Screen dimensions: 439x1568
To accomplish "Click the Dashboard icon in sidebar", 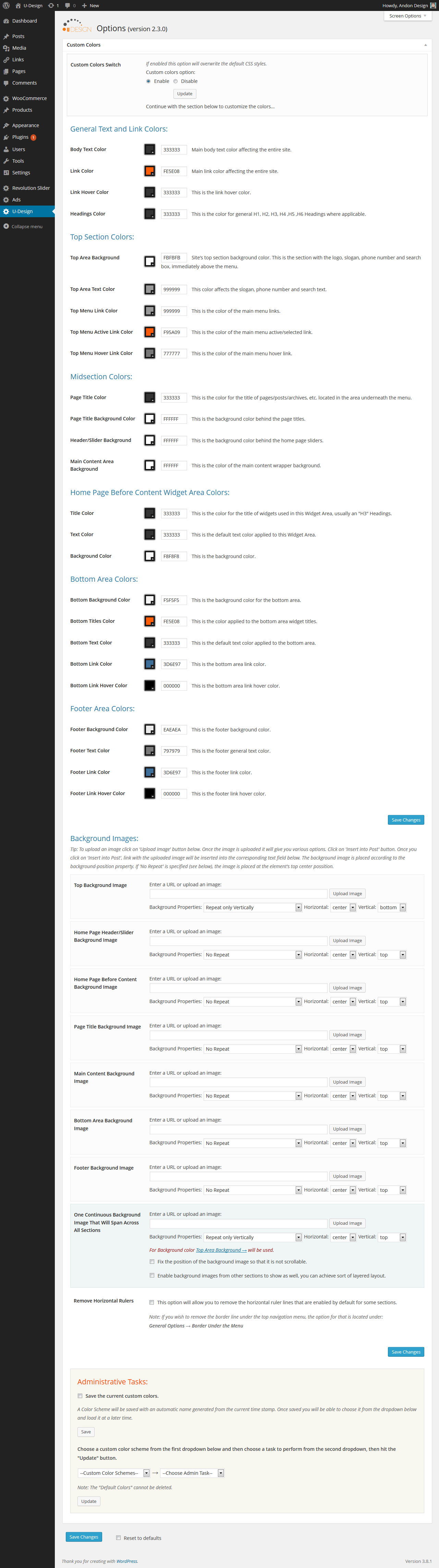I will click(6, 21).
